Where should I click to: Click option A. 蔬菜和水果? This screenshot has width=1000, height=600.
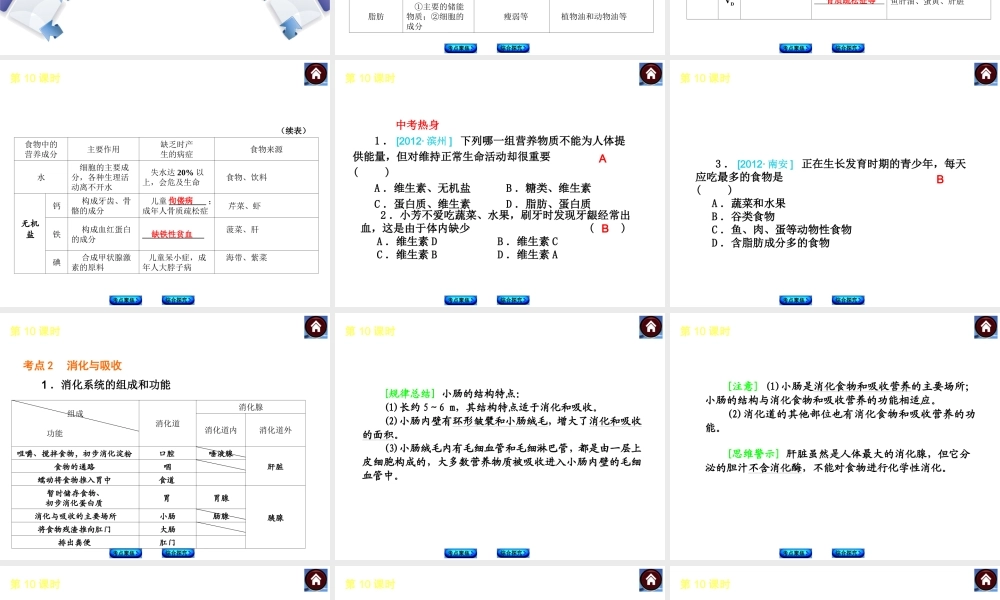(748, 203)
